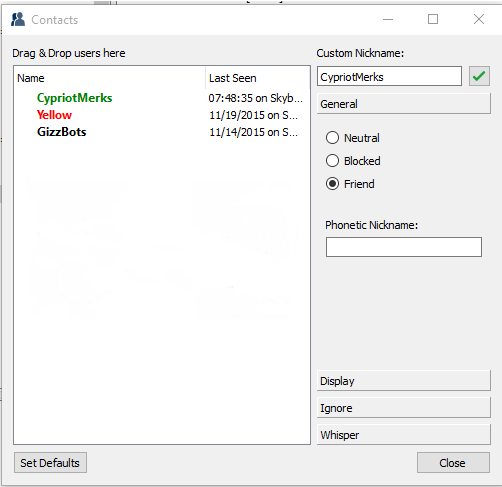Minimize the Contacts window

388,19
